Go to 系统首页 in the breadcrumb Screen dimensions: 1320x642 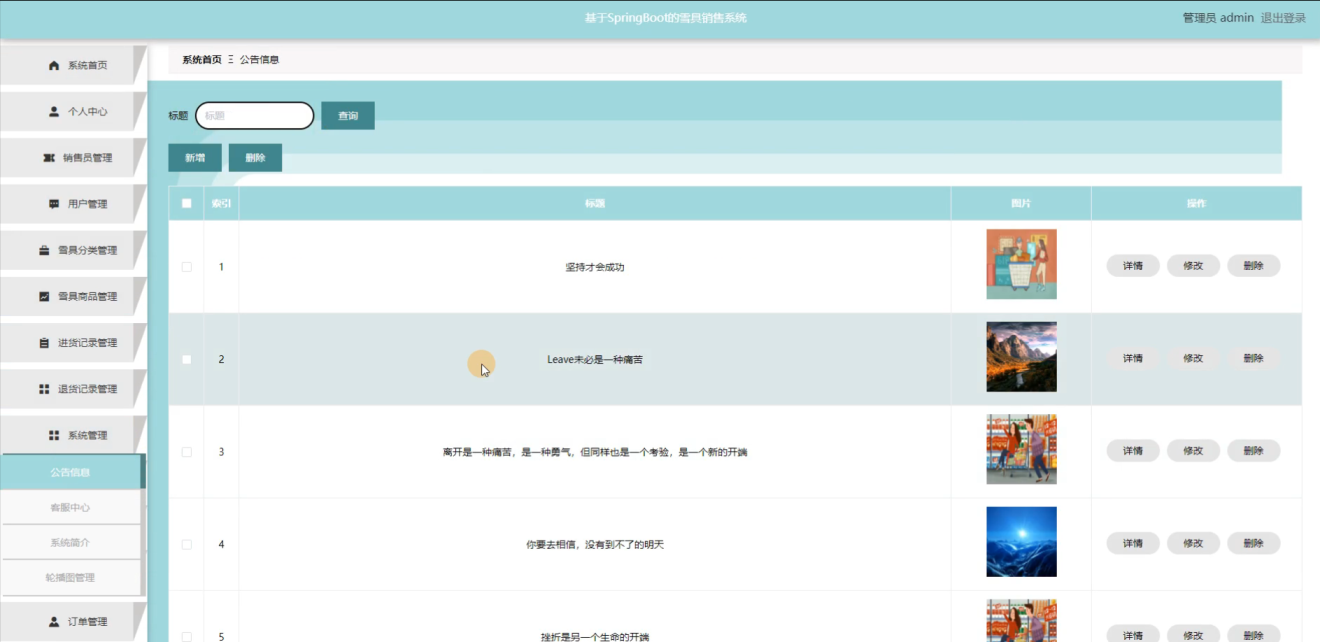(x=202, y=60)
